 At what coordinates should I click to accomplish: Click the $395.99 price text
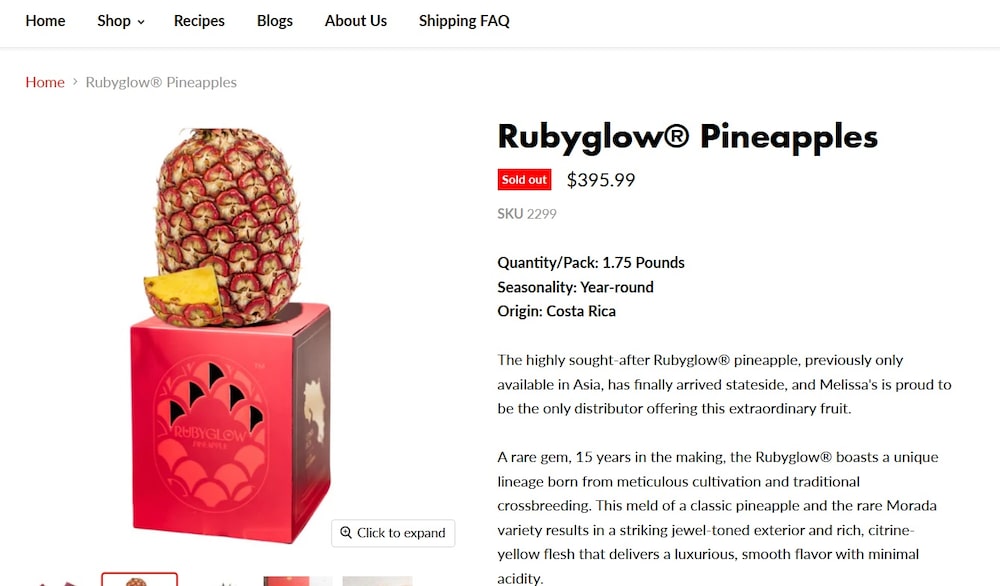pyautogui.click(x=601, y=180)
